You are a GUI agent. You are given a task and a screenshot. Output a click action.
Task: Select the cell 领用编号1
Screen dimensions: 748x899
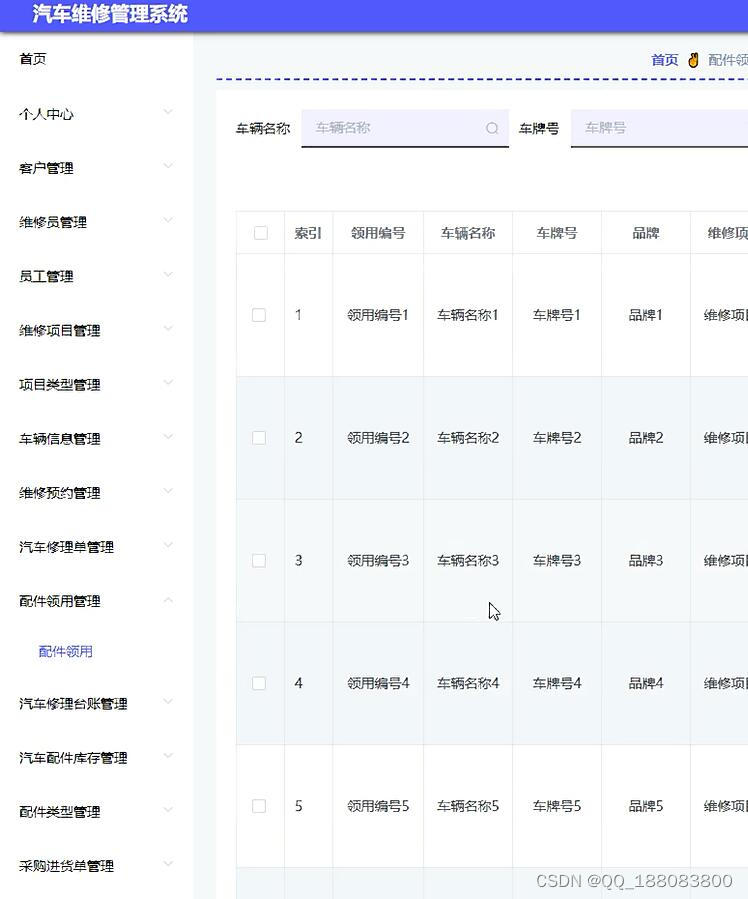coord(378,315)
